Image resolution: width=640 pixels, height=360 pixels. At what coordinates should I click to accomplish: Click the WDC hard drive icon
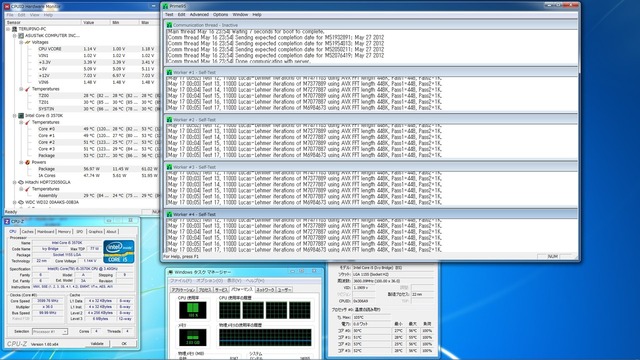[x=21, y=202]
